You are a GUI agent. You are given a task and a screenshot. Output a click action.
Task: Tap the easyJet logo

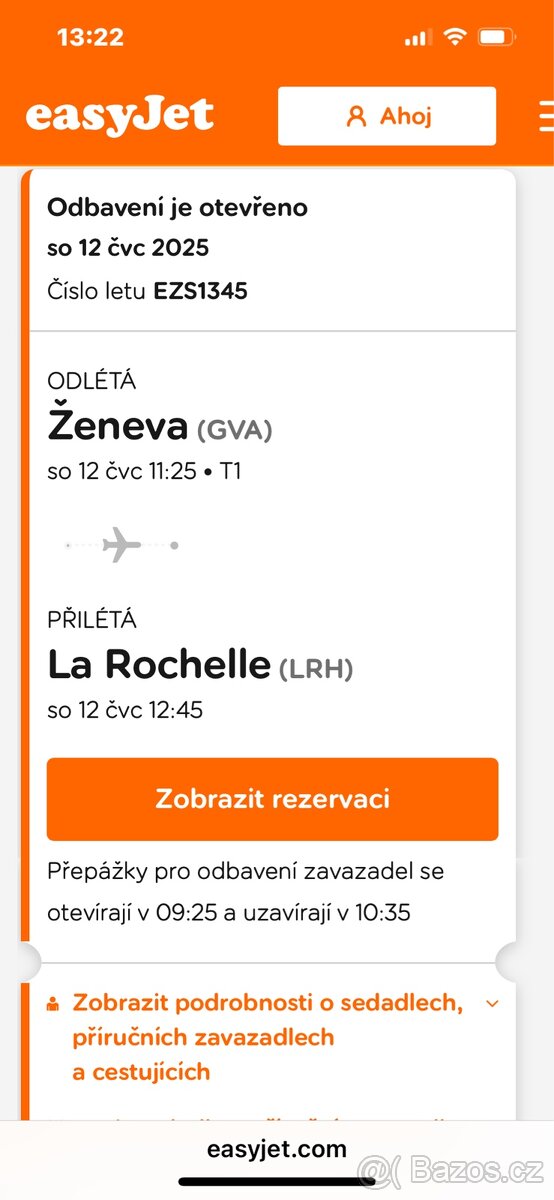119,115
